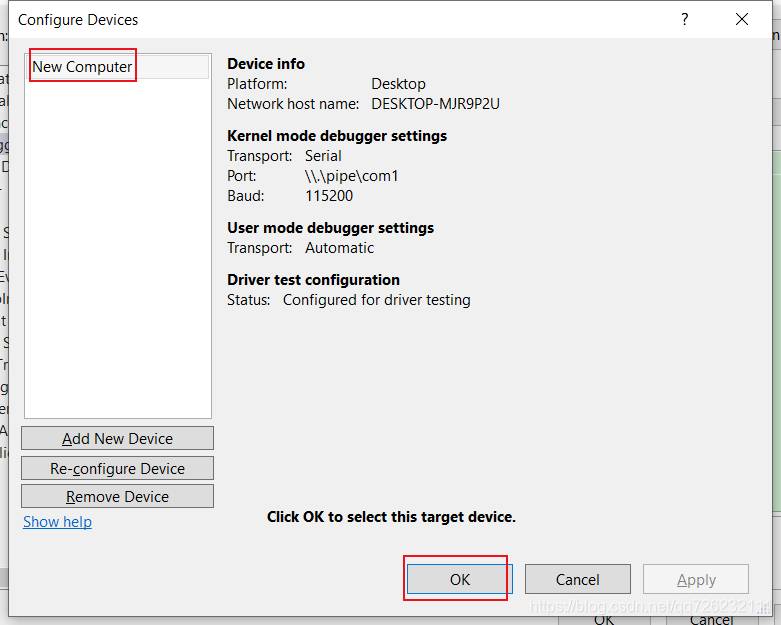Viewport: 781px width, 625px height.
Task: Close the Configure Devices dialog
Action: (742, 19)
